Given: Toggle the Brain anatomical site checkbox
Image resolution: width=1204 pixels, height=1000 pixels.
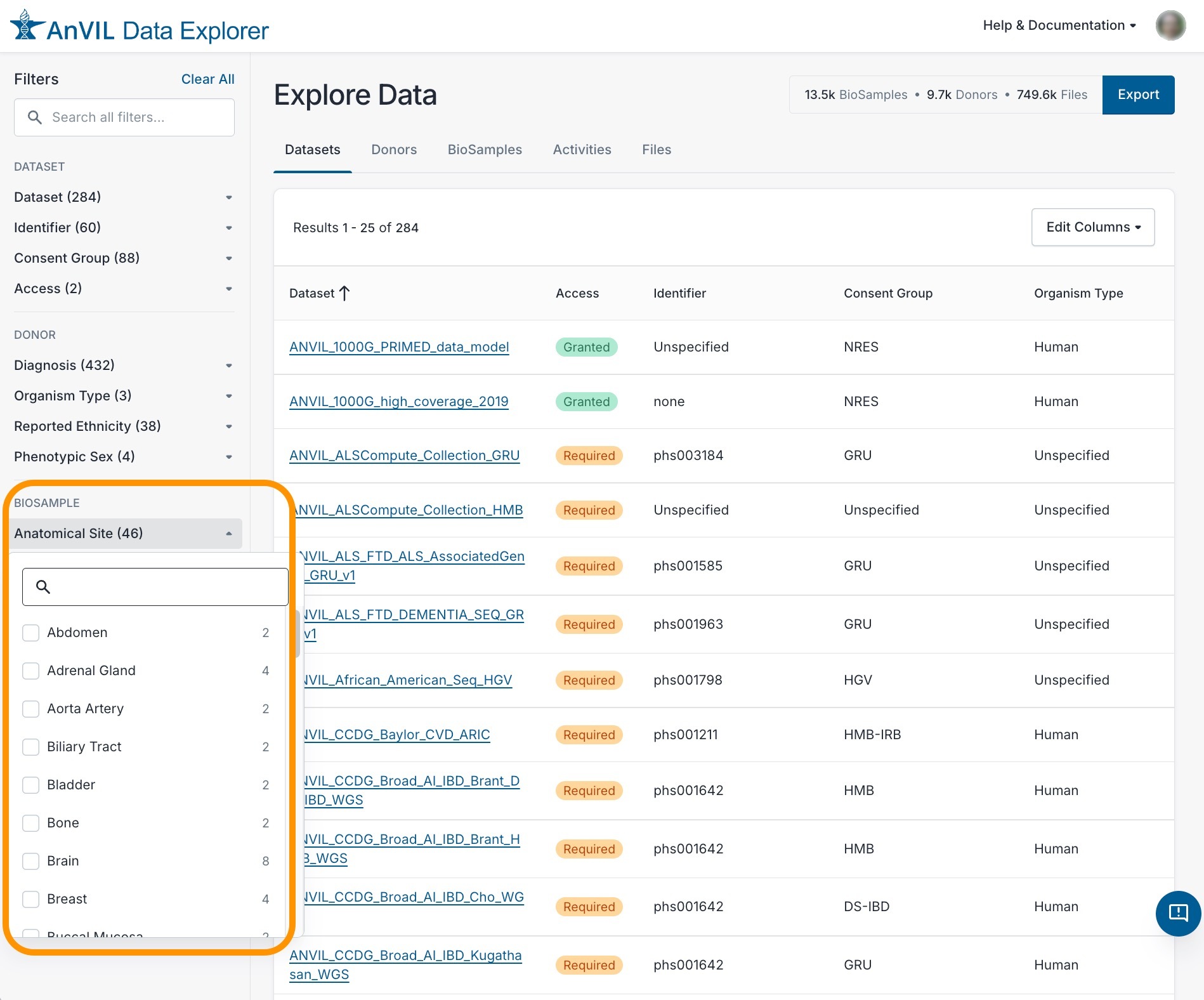Looking at the screenshot, I should point(31,861).
